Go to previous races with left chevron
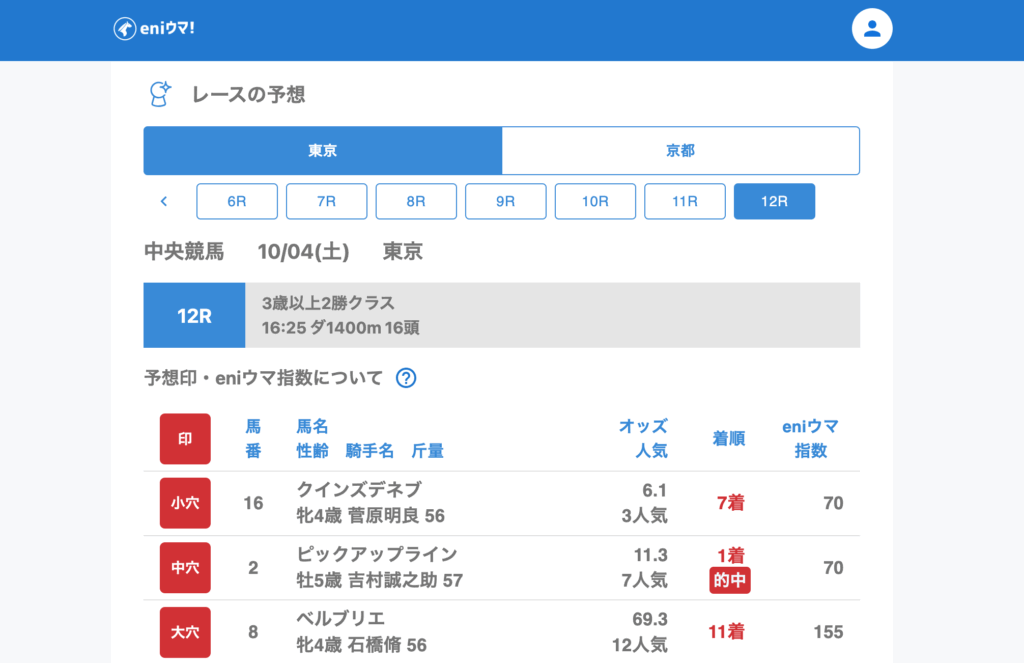This screenshot has height=663, width=1024. 164,201
